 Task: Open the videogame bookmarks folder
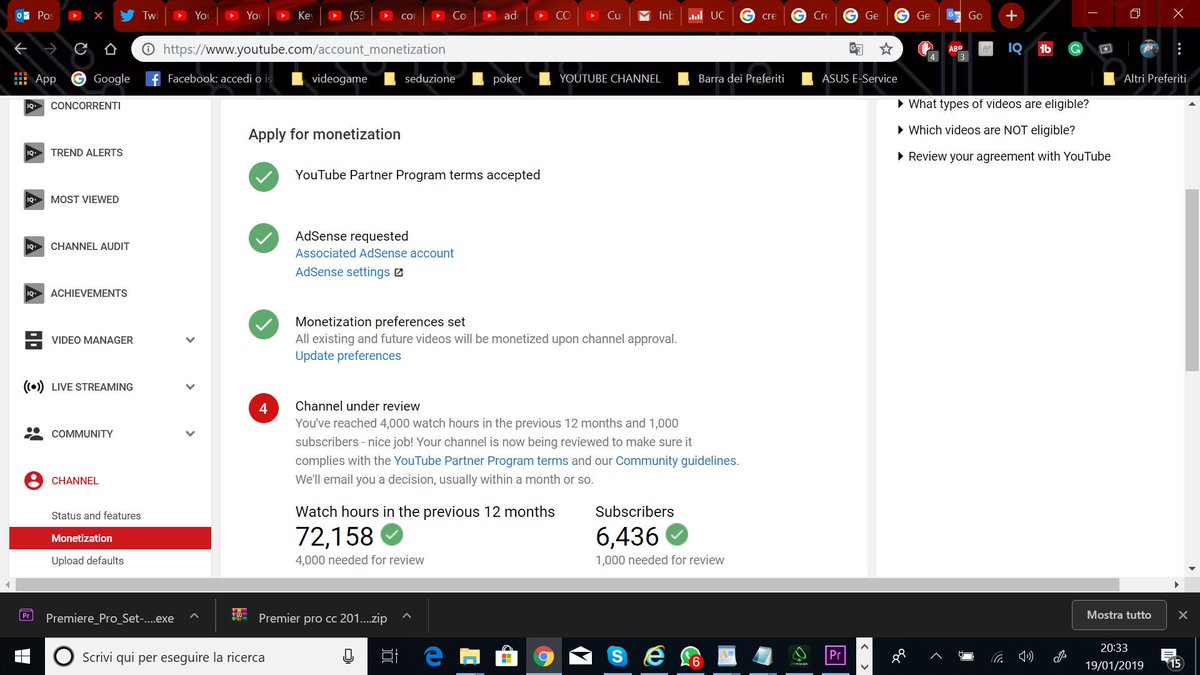click(x=330, y=79)
